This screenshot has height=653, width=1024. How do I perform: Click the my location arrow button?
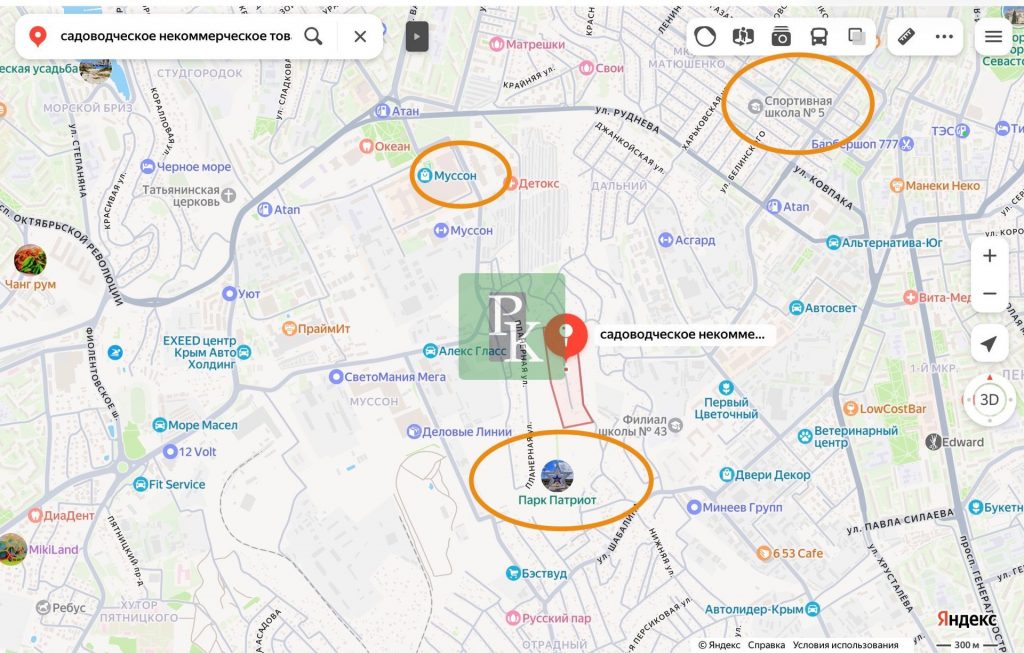point(989,345)
